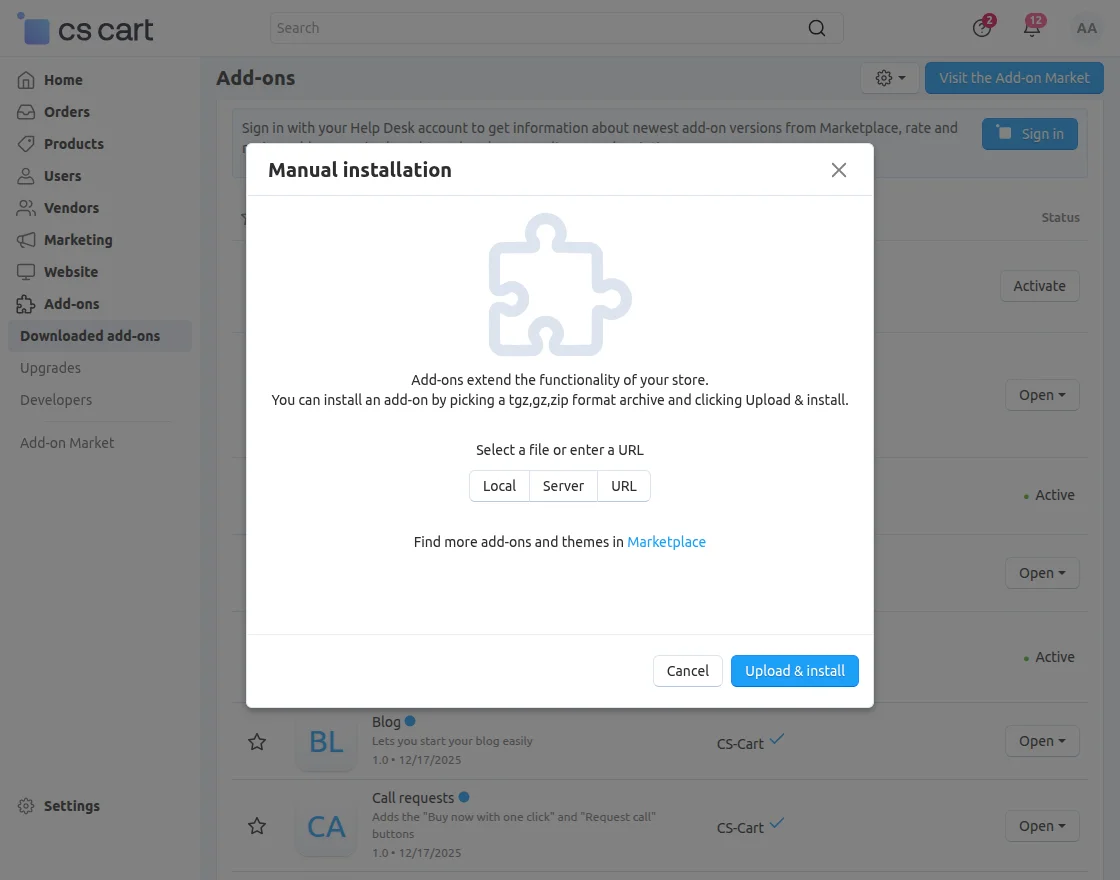The image size is (1120, 880).
Task: Switch file source to URL
Action: [x=623, y=485]
